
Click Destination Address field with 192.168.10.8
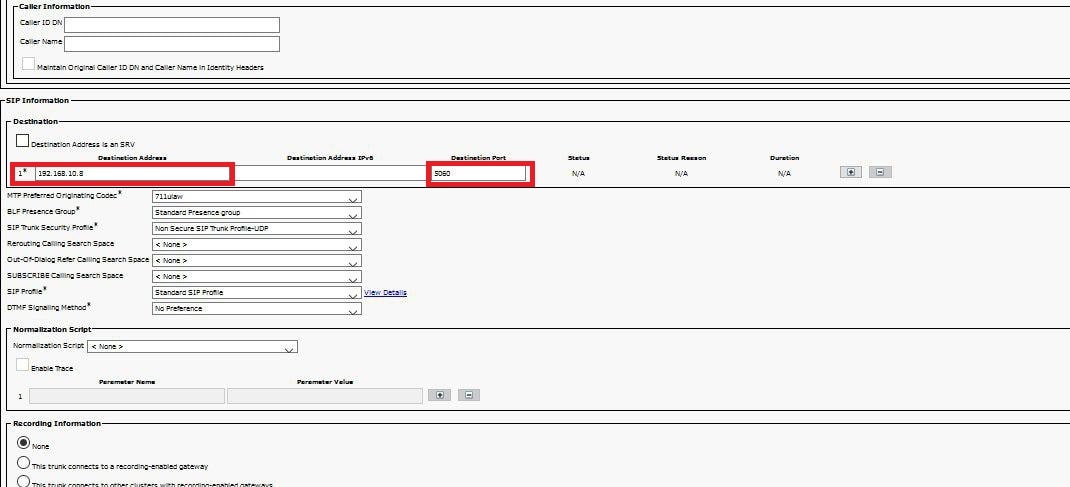click(x=132, y=173)
